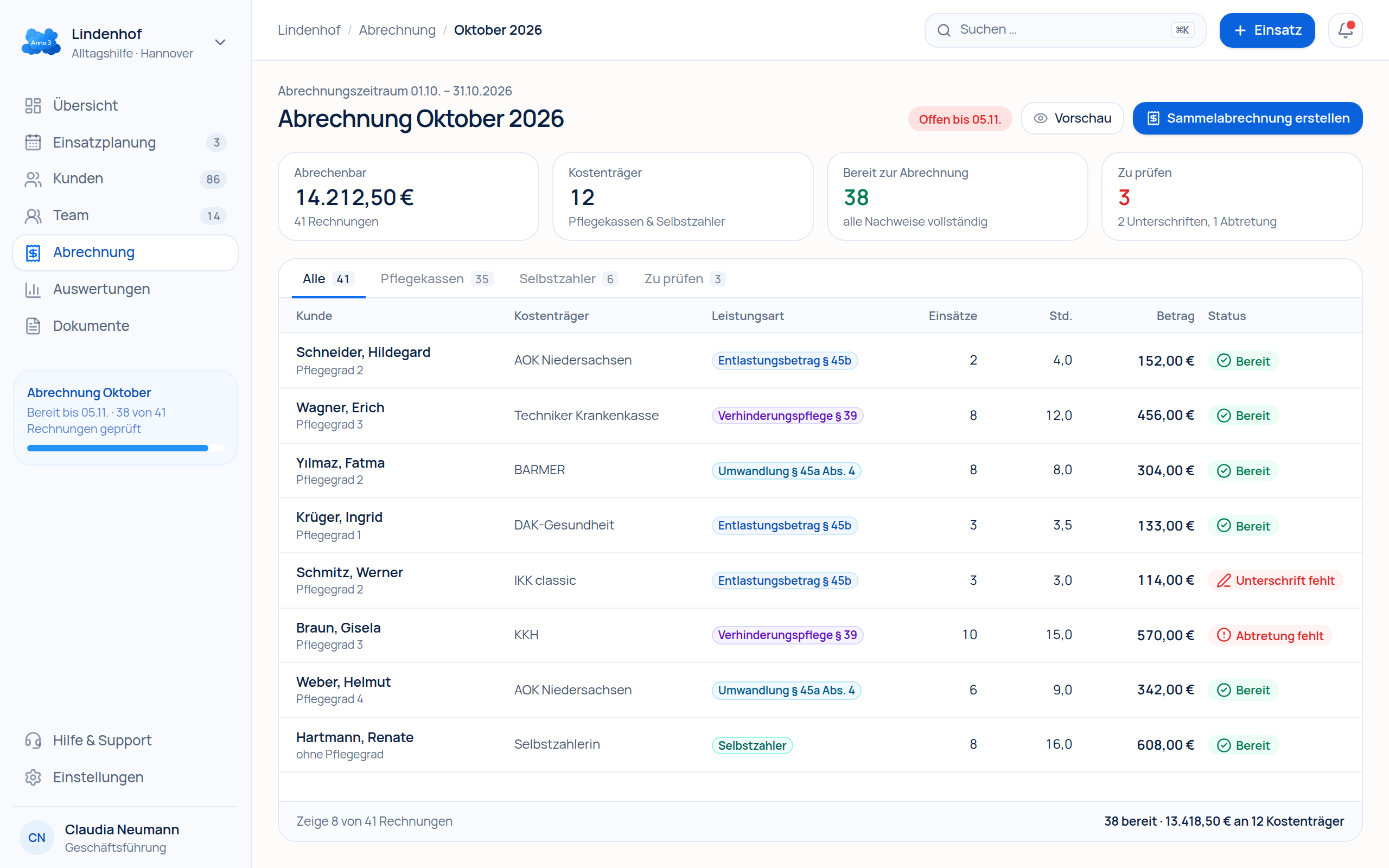Open the Bereit zur Abrechnung summary card
Viewport: 1389px width, 868px height.
[x=957, y=196]
